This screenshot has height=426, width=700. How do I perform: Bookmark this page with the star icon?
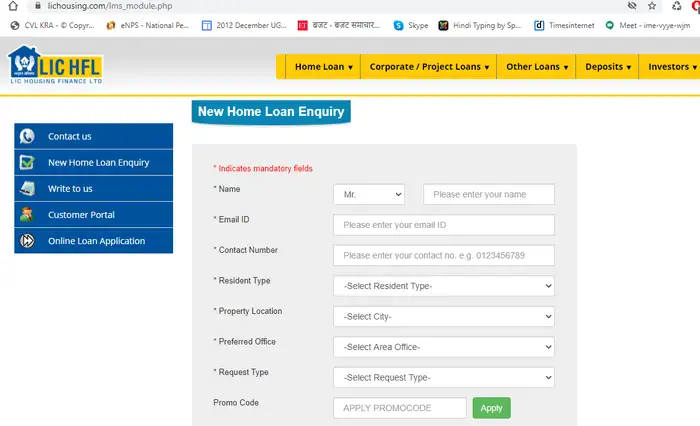pos(651,5)
